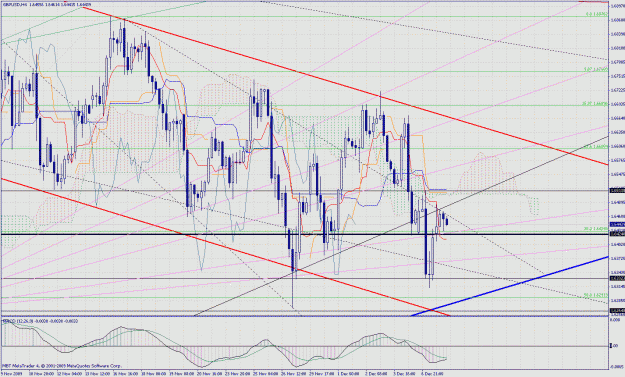This screenshot has height=377, width=625.
Task: Click the '6 Dec 21:00' time axis label
Action: tap(432, 374)
